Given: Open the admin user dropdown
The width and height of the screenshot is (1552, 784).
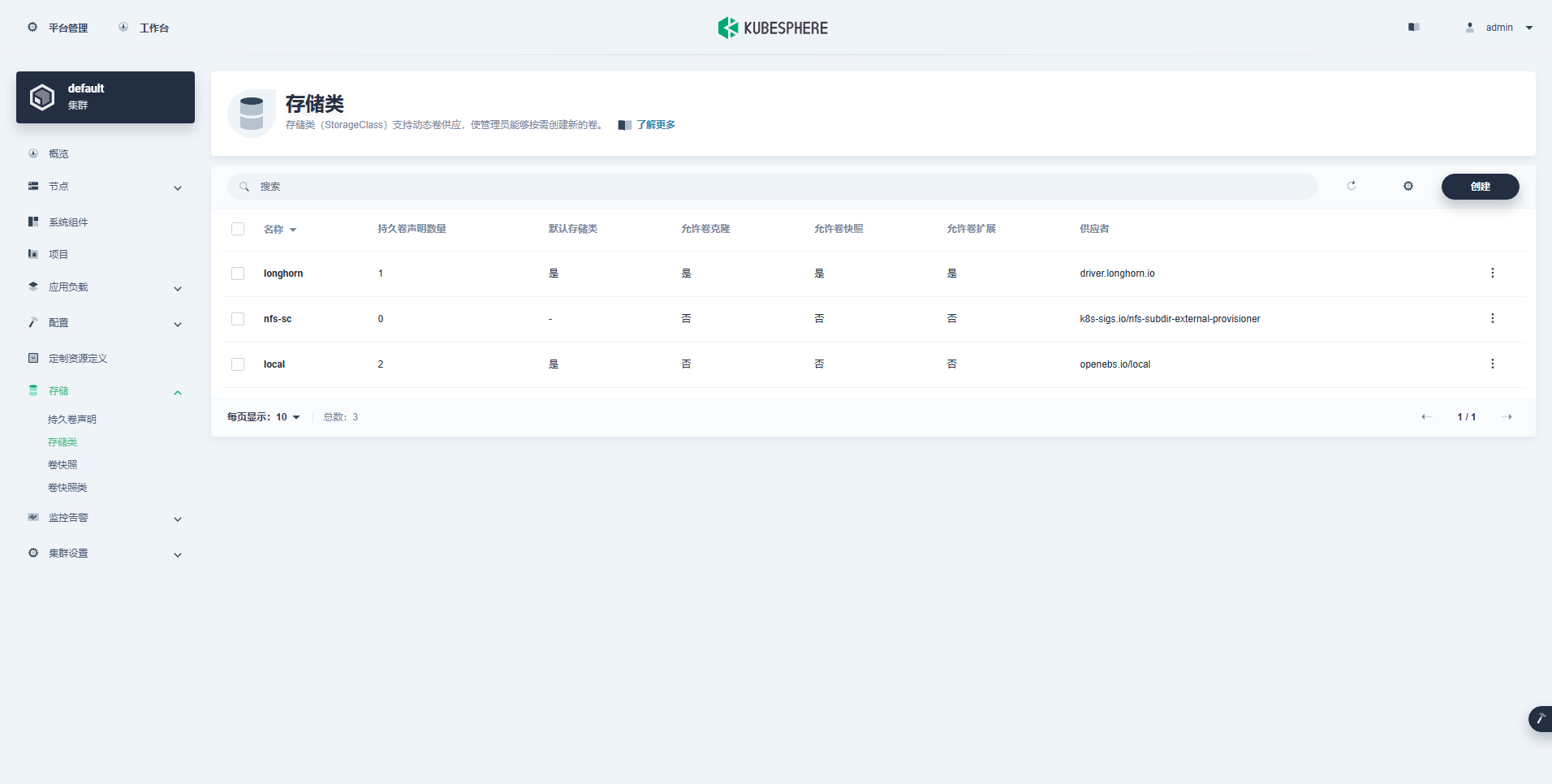Looking at the screenshot, I should point(1500,28).
